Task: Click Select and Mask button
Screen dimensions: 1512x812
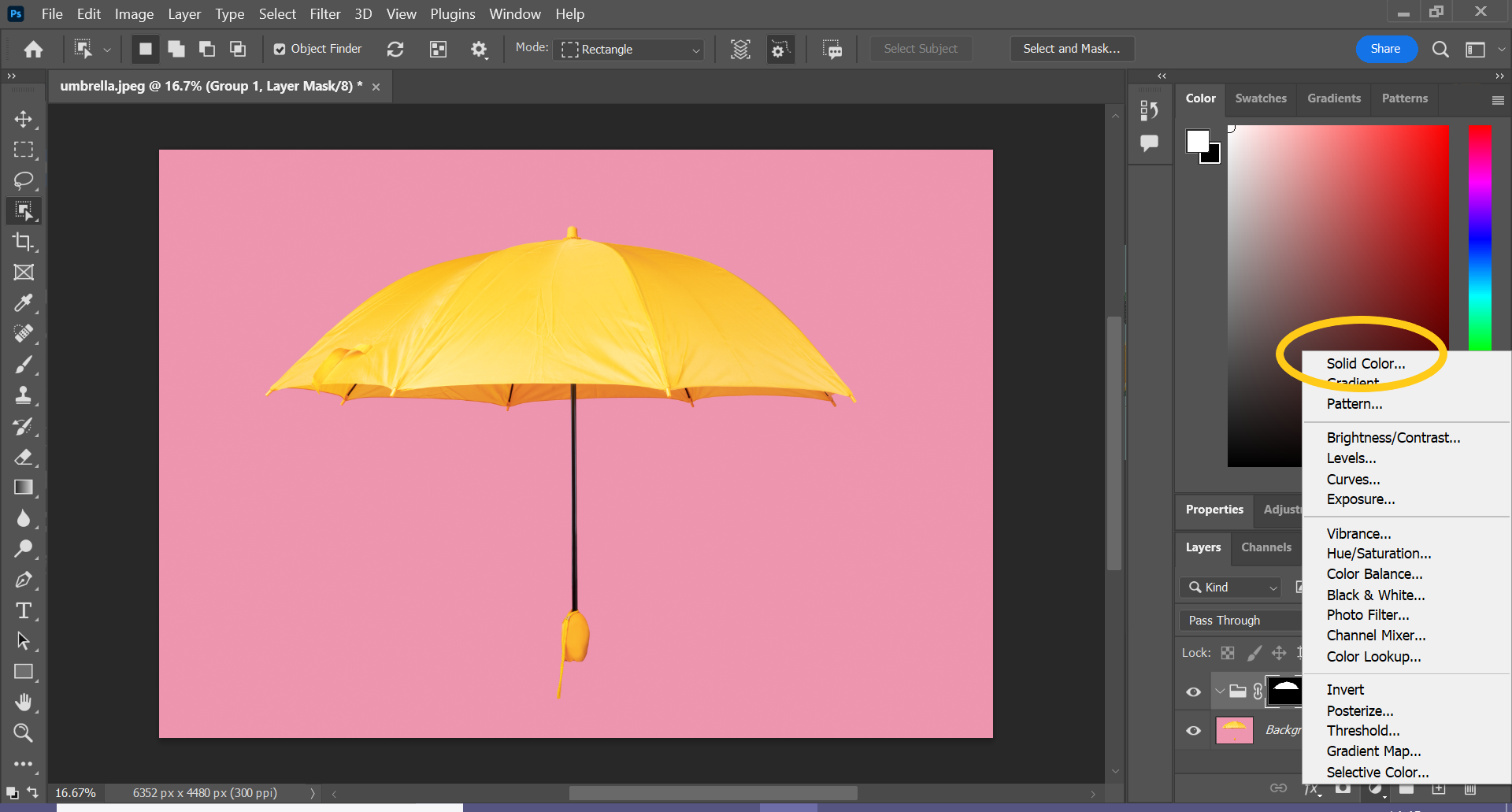Action: click(1071, 49)
